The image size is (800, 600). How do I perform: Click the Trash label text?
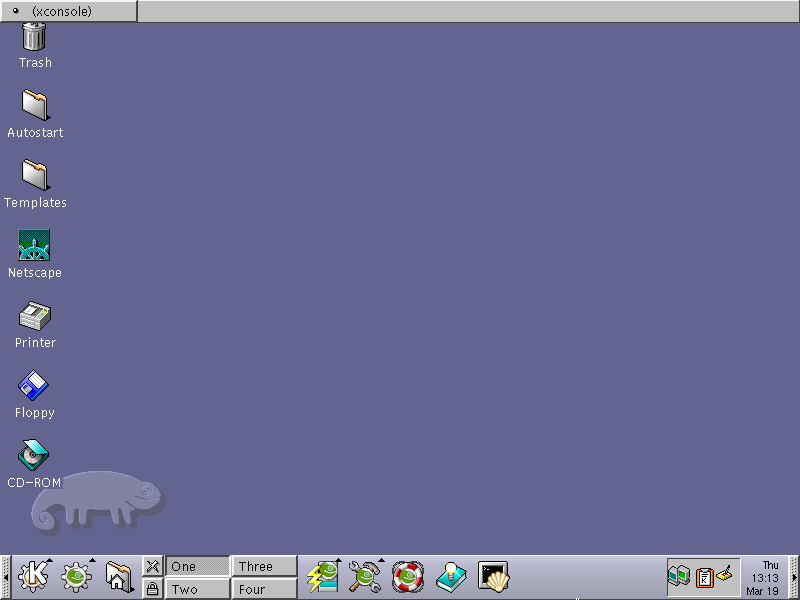pos(35,62)
